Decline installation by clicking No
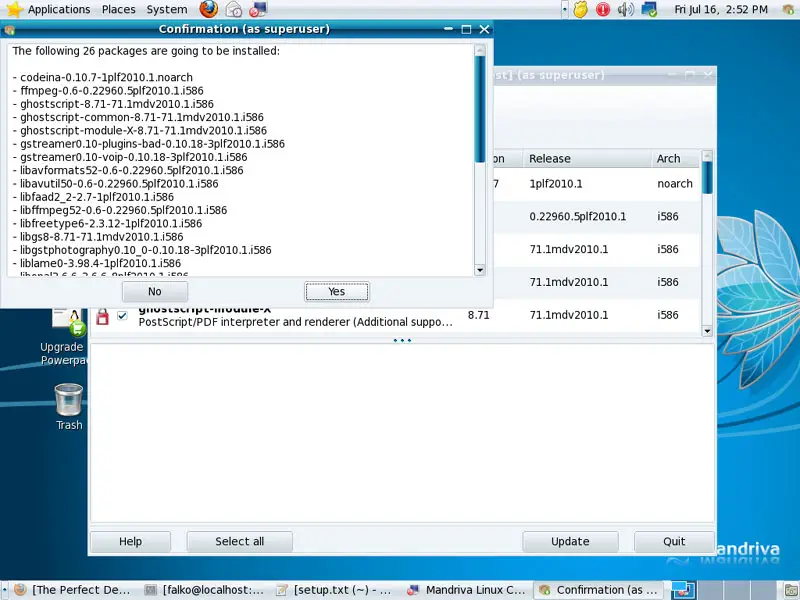The image size is (800, 600). click(155, 291)
